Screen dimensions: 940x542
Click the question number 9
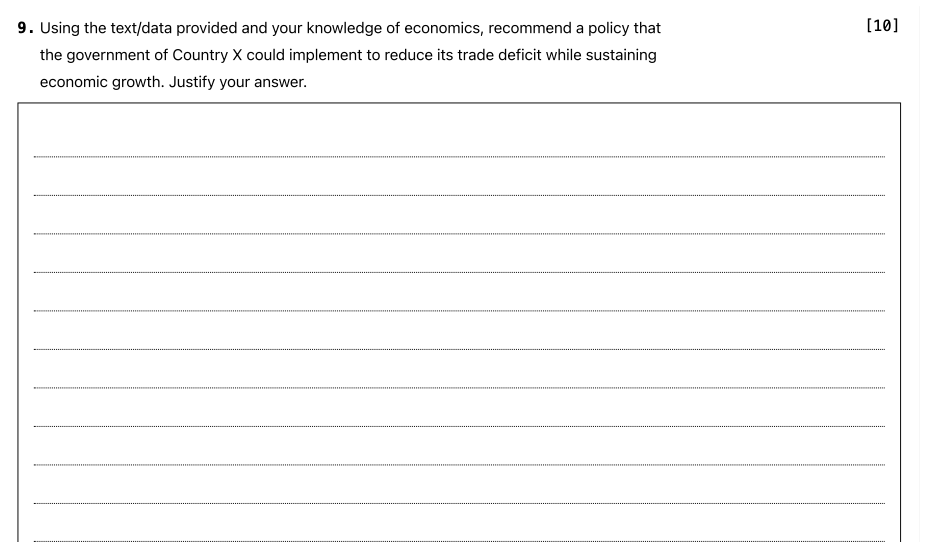[25, 28]
